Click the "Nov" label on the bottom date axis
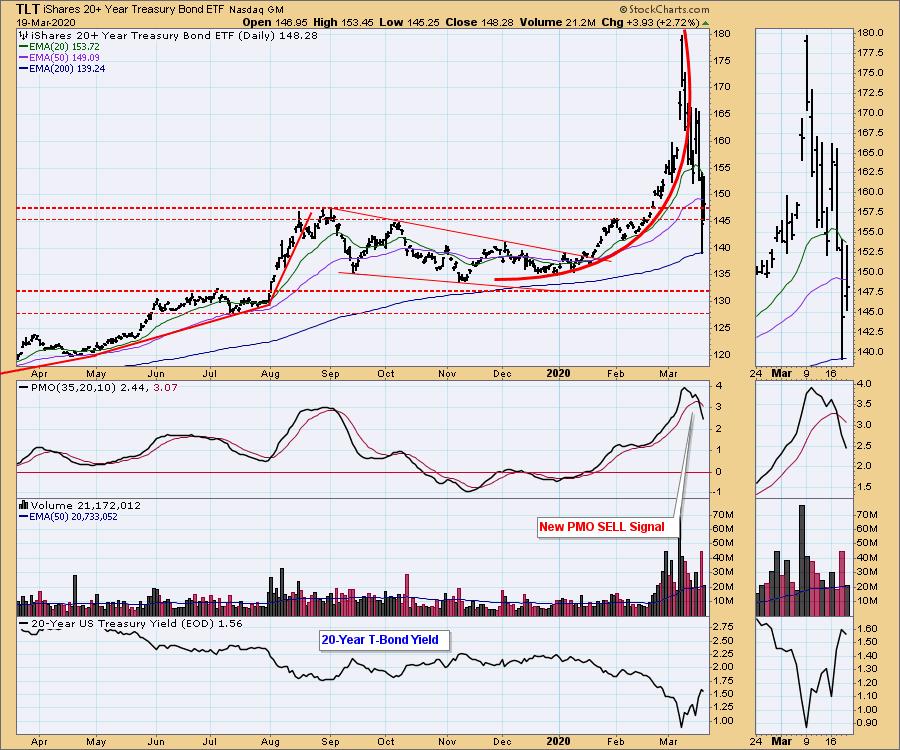This screenshot has height=750, width=900. [x=447, y=741]
